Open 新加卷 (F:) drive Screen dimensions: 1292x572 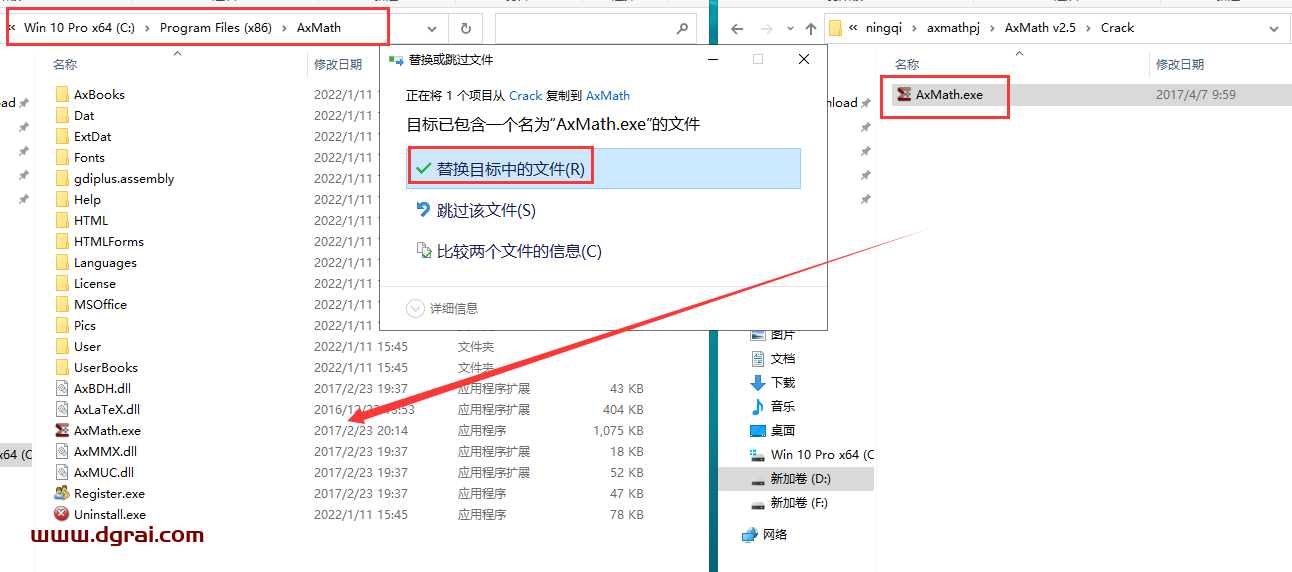(x=800, y=502)
